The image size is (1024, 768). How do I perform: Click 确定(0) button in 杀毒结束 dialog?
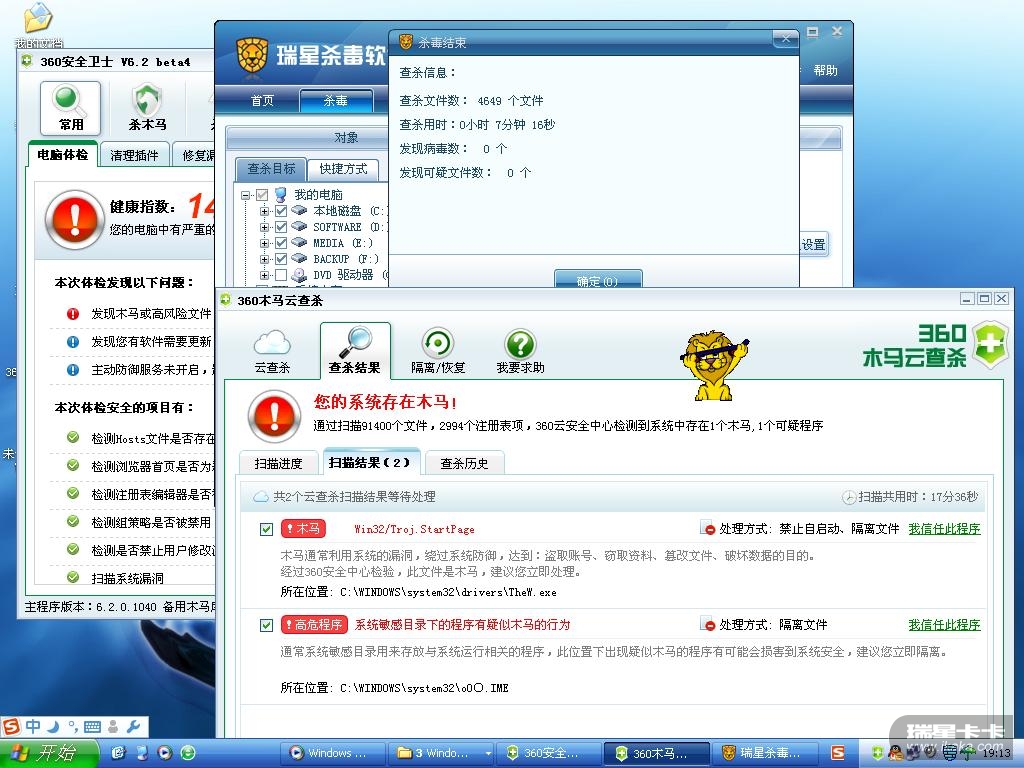pyautogui.click(x=598, y=280)
